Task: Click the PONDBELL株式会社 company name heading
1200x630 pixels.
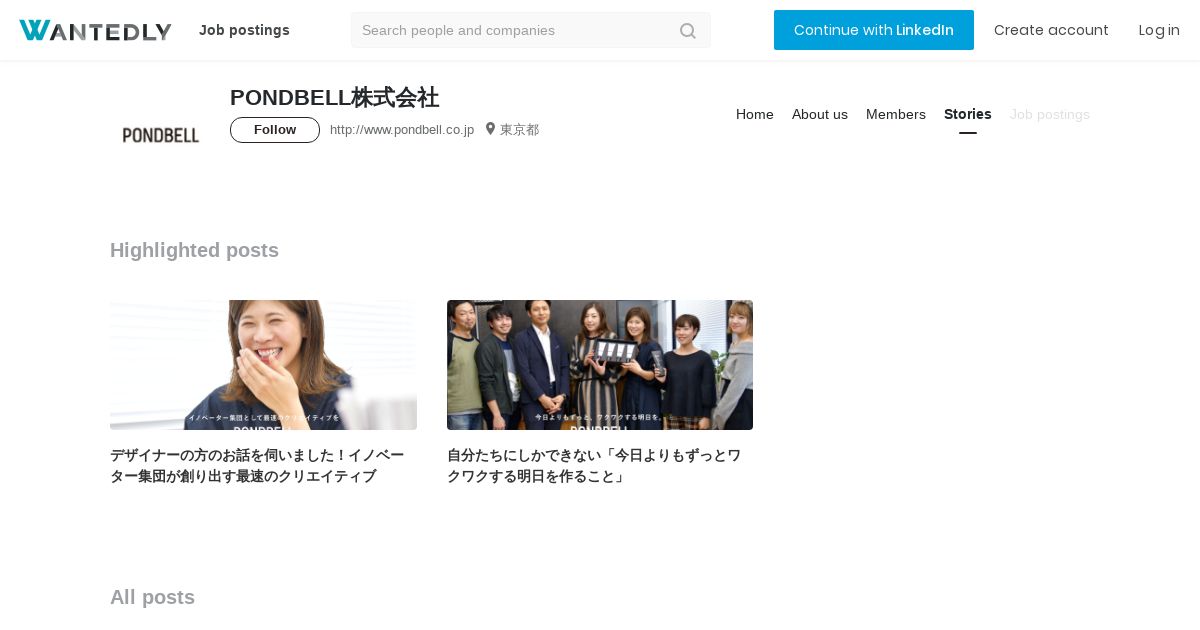Action: pos(334,97)
